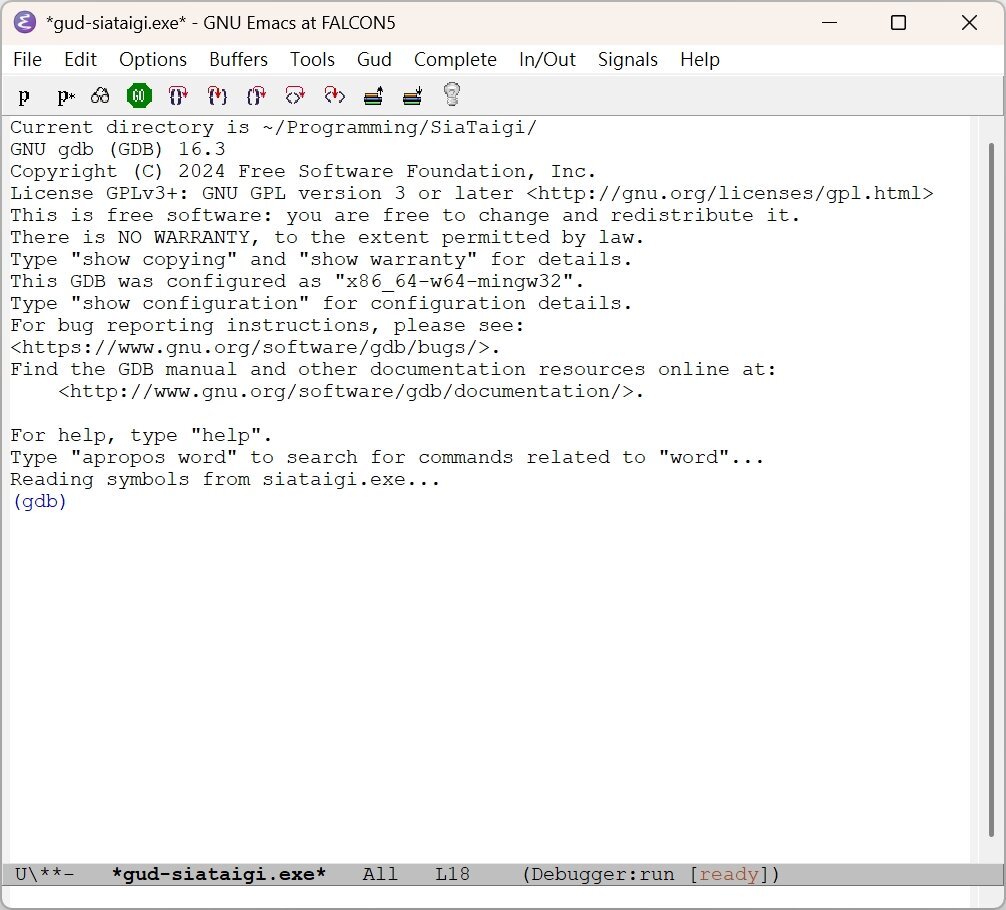Click the step-over next line icon
1006x910 pixels.
tap(178, 96)
